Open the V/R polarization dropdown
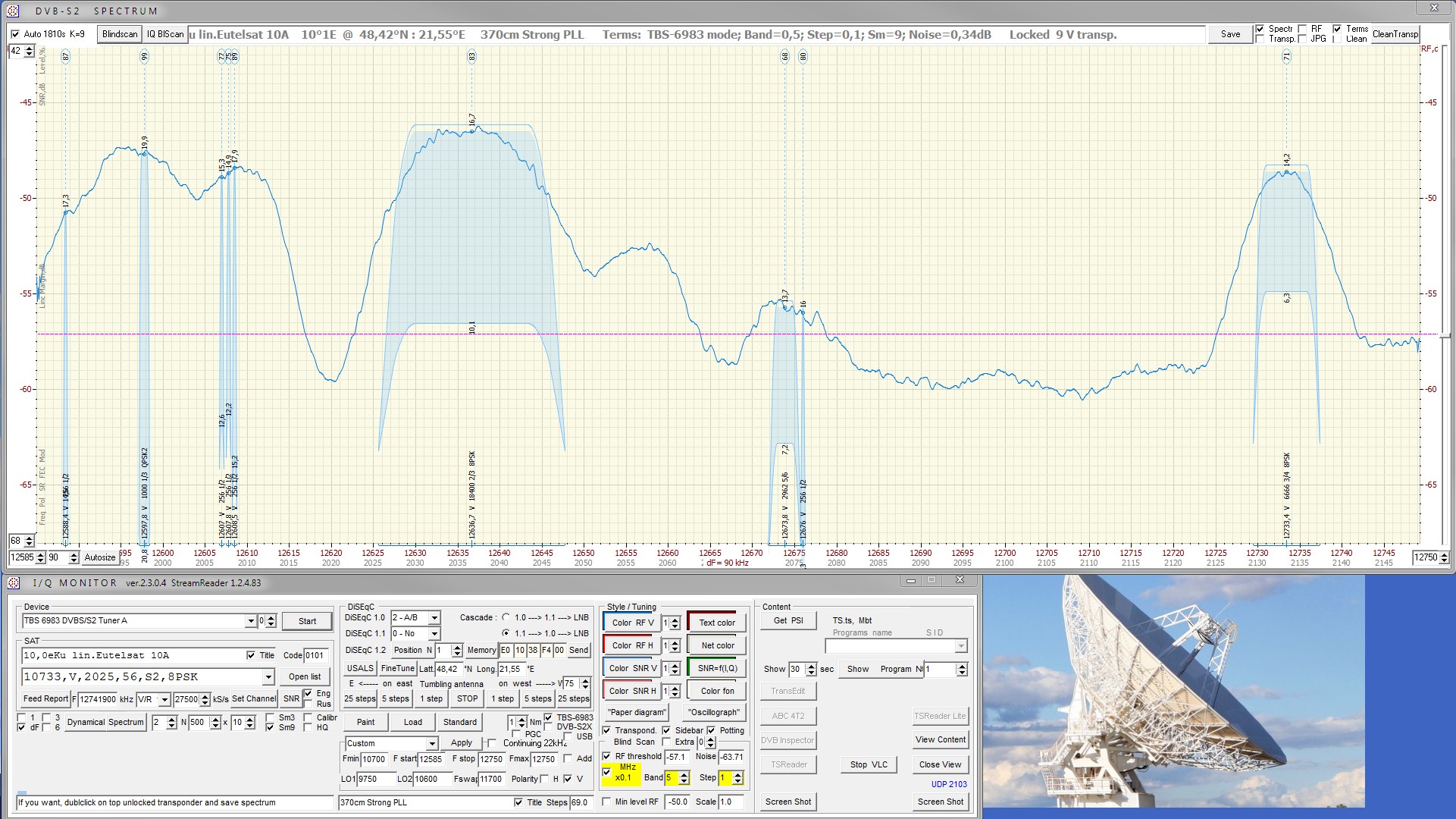The image size is (1456, 819). click(164, 699)
